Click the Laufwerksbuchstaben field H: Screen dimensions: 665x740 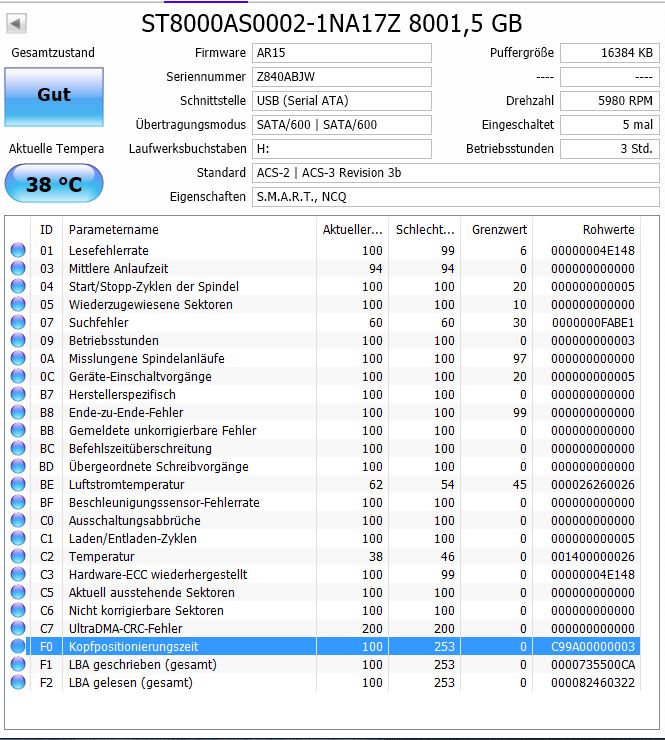pos(342,149)
